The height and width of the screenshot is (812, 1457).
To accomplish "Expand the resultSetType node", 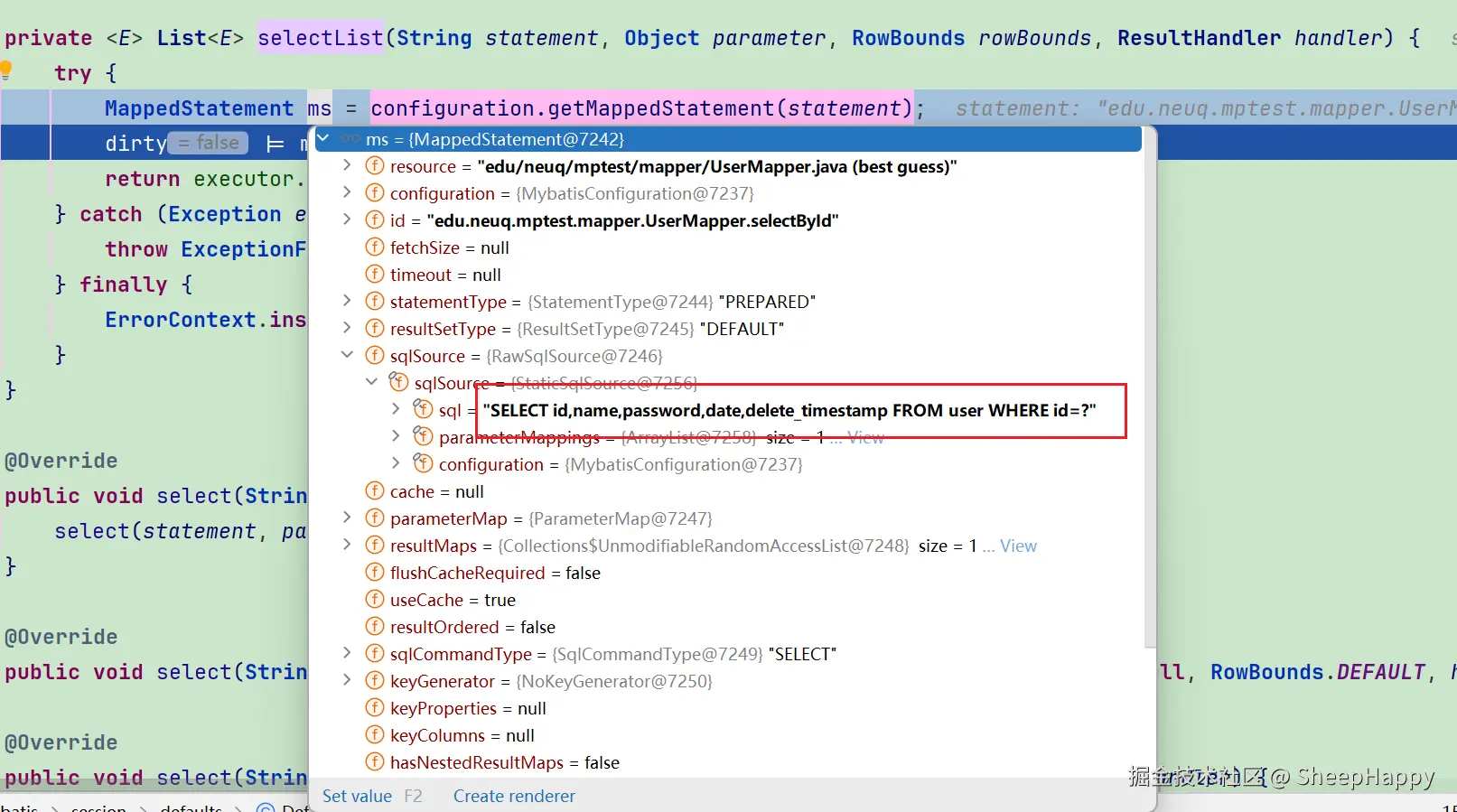I will [347, 328].
